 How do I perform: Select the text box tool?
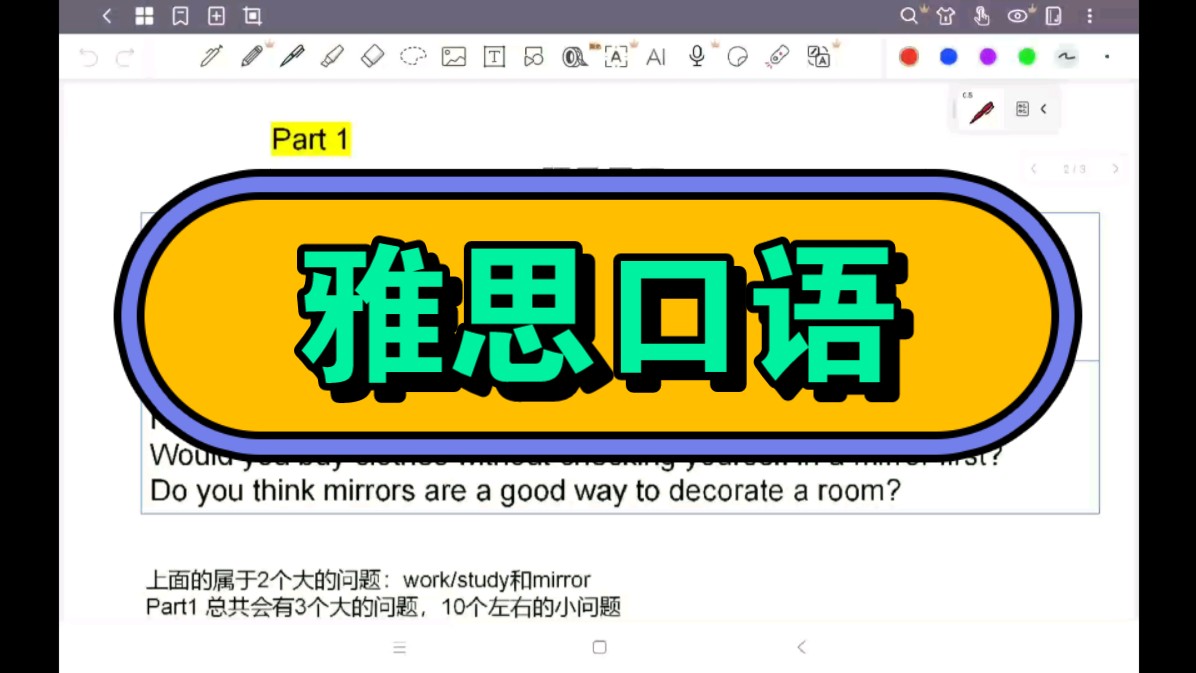point(494,56)
